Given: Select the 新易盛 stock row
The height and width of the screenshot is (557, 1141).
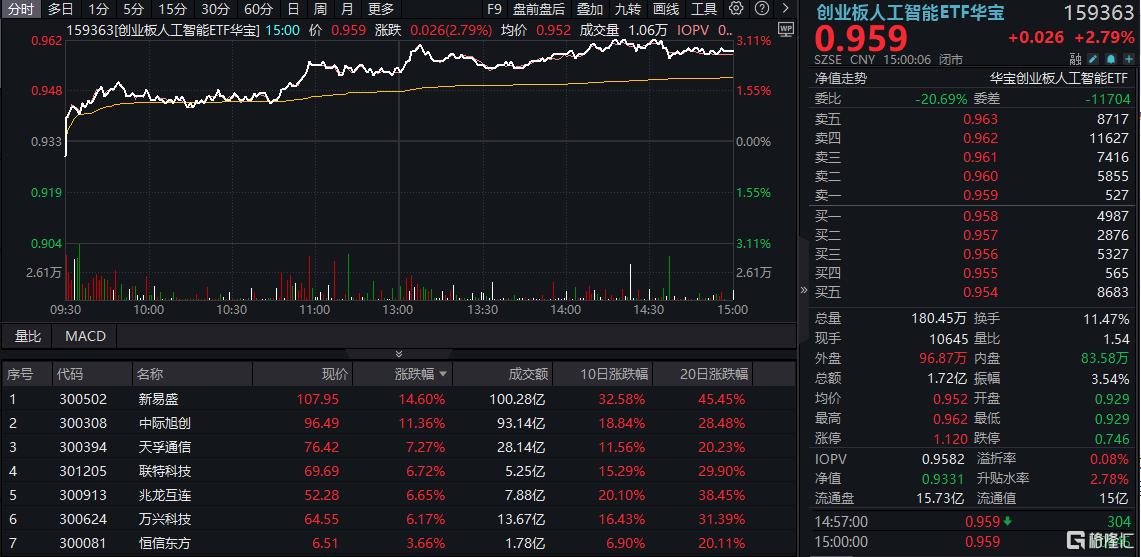Looking at the screenshot, I should (399, 399).
